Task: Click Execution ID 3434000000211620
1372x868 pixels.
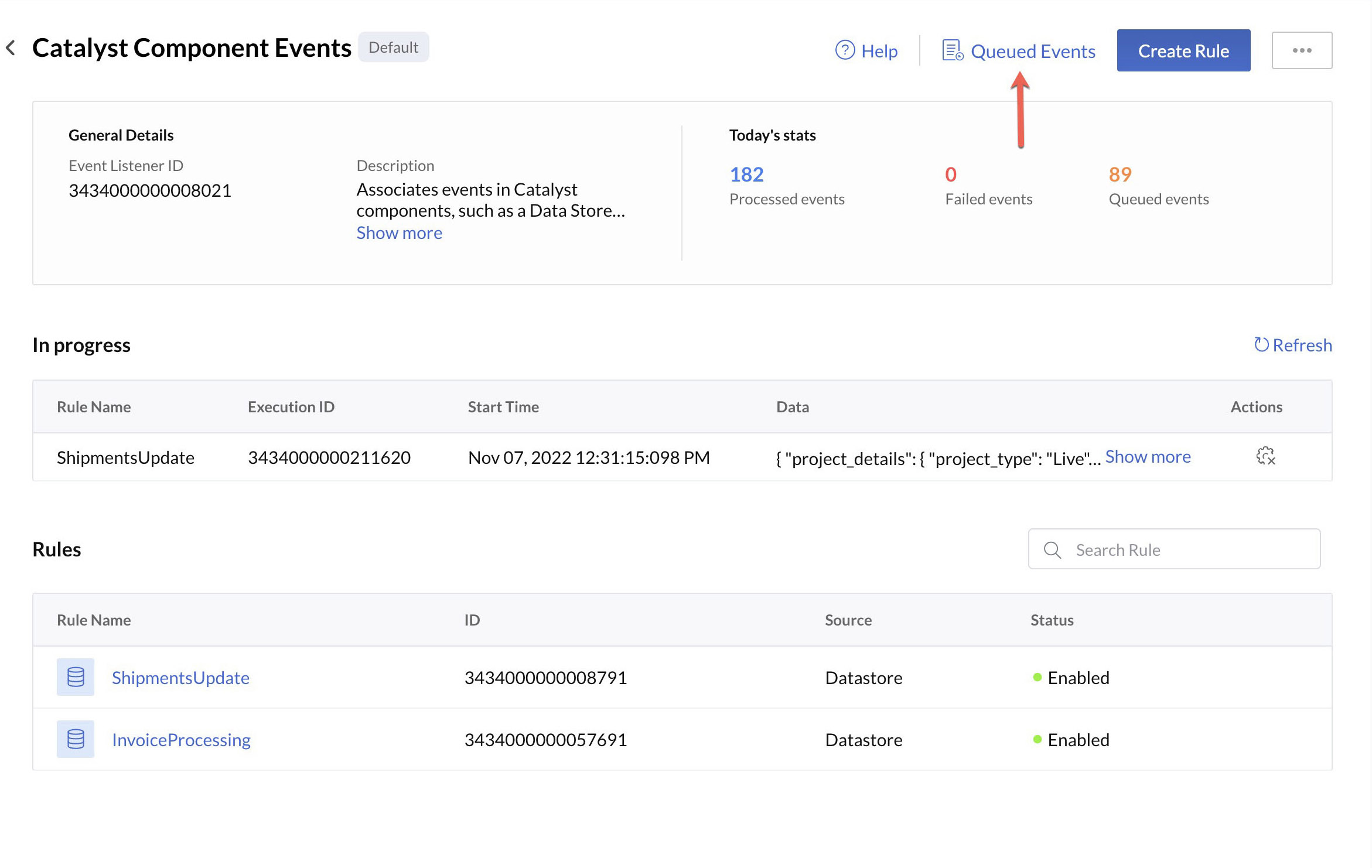Action: point(329,457)
